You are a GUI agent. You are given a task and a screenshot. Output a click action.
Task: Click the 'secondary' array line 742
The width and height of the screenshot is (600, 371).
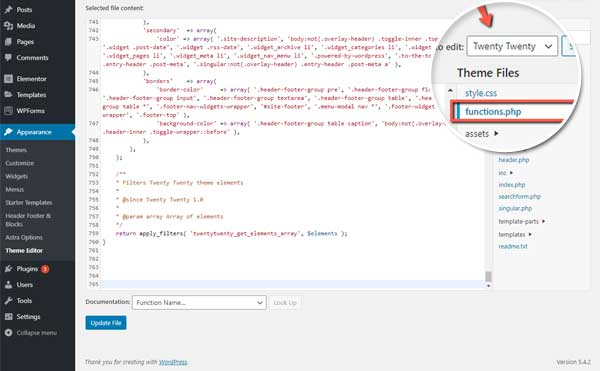(x=180, y=30)
